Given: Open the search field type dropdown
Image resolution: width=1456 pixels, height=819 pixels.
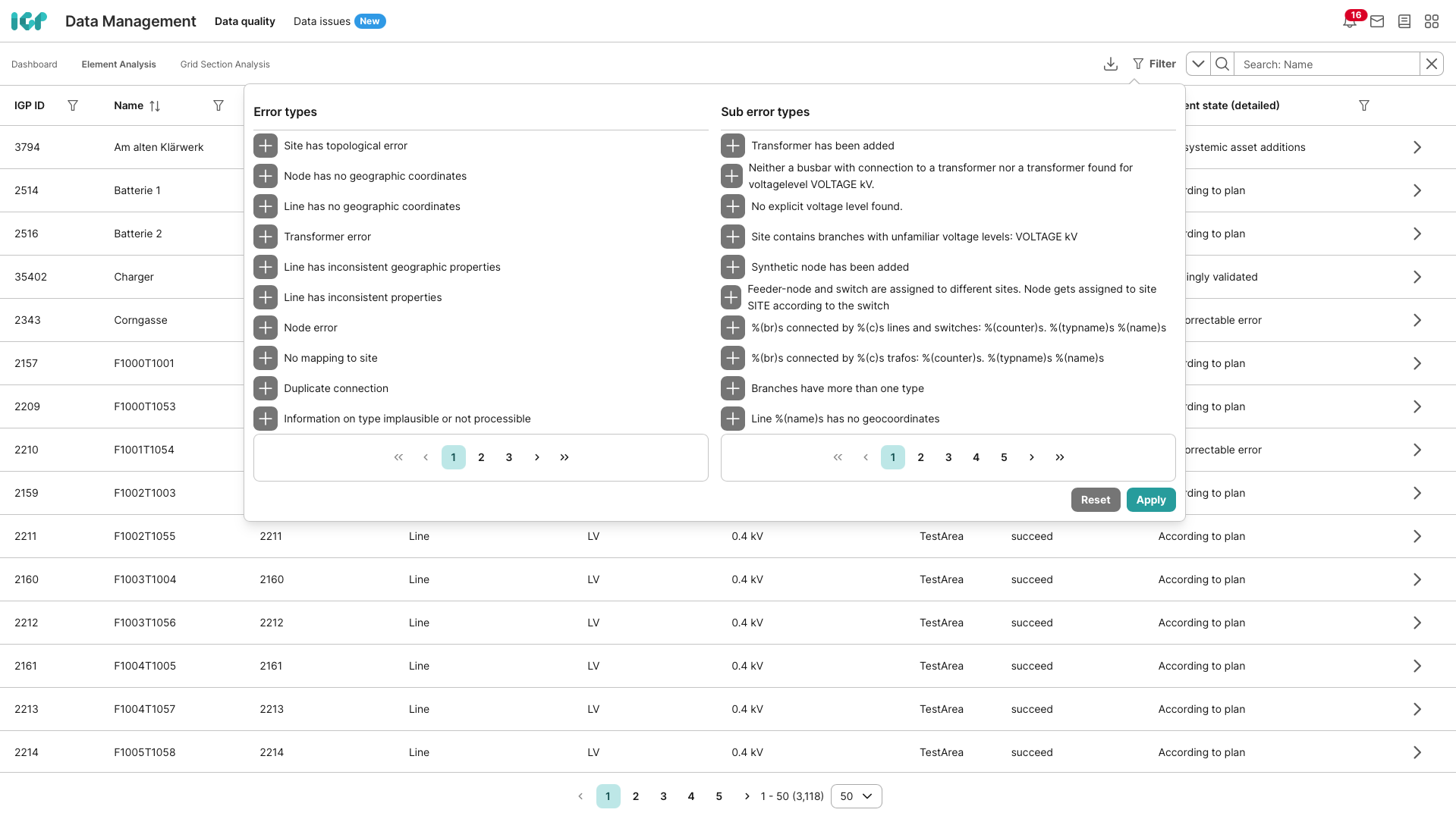Looking at the screenshot, I should click(1198, 64).
